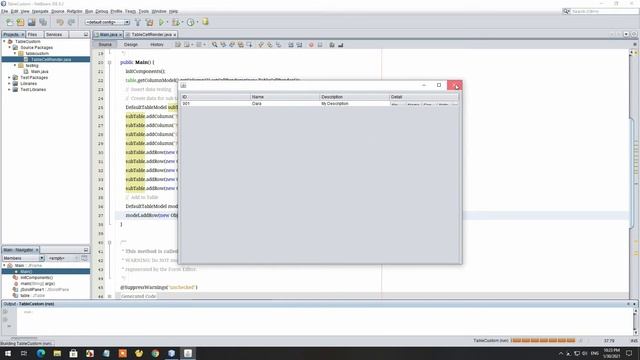The image size is (640, 360).
Task: Click the Build Project hammer icon
Action: [x=138, y=22]
